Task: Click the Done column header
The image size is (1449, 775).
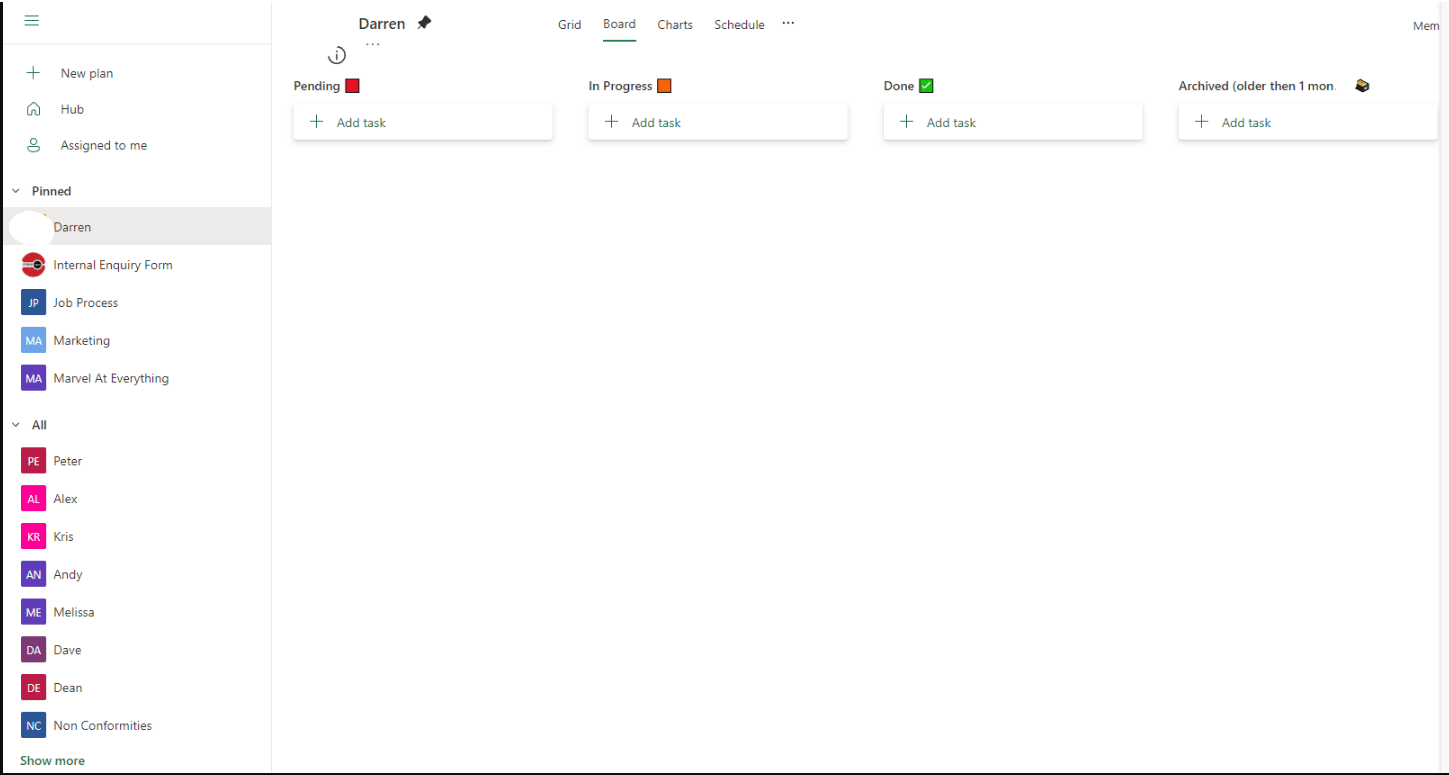Action: [908, 86]
